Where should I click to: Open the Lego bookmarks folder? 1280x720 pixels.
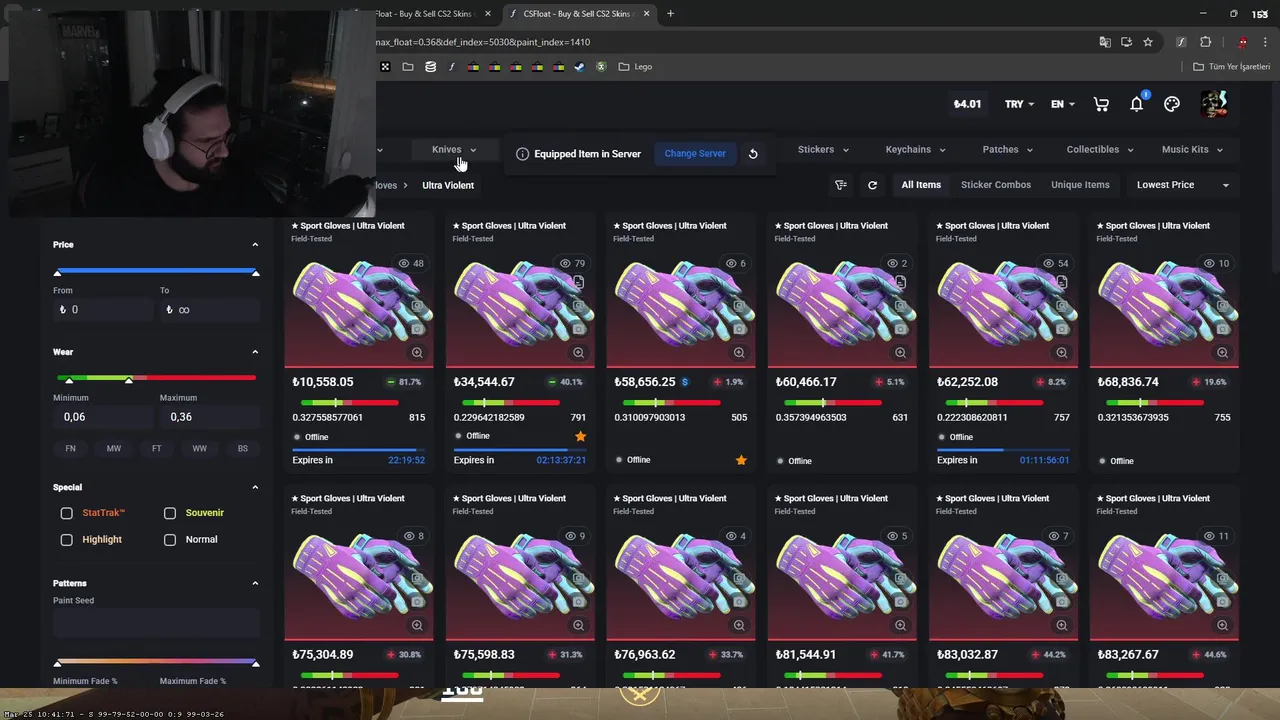635,67
